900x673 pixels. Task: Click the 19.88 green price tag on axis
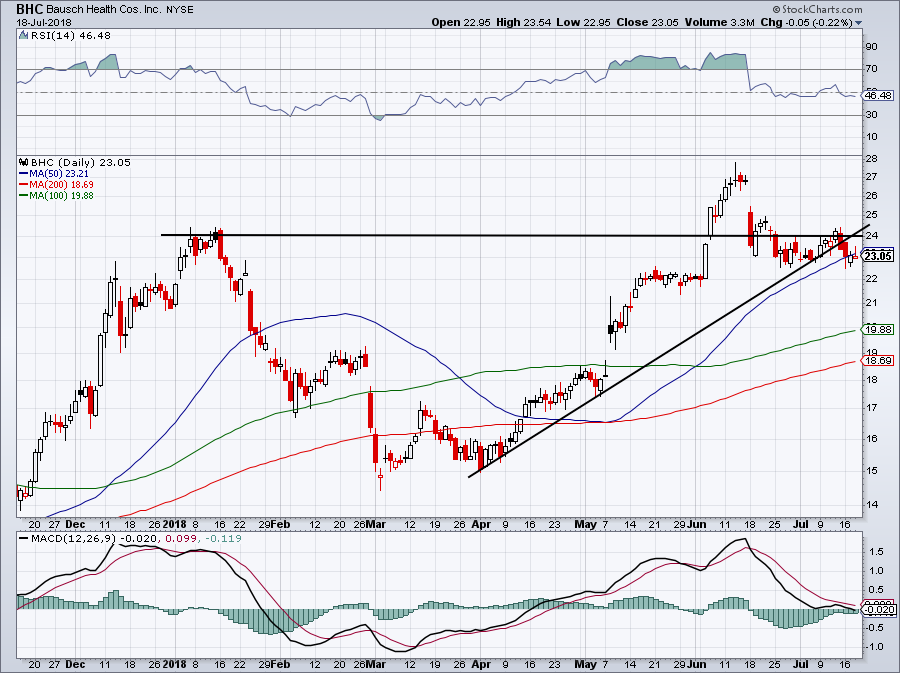[878, 329]
